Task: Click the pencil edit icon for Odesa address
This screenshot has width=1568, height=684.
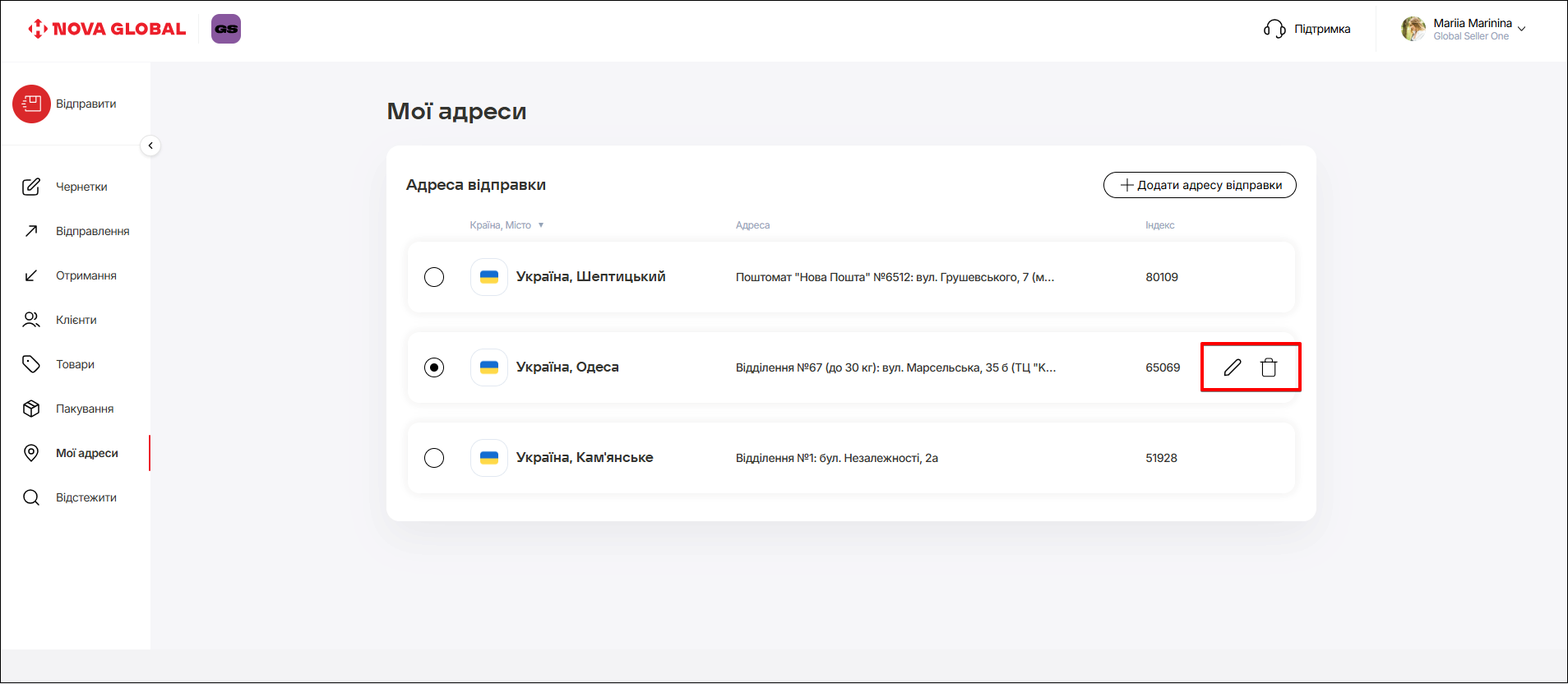Action: 1232,367
